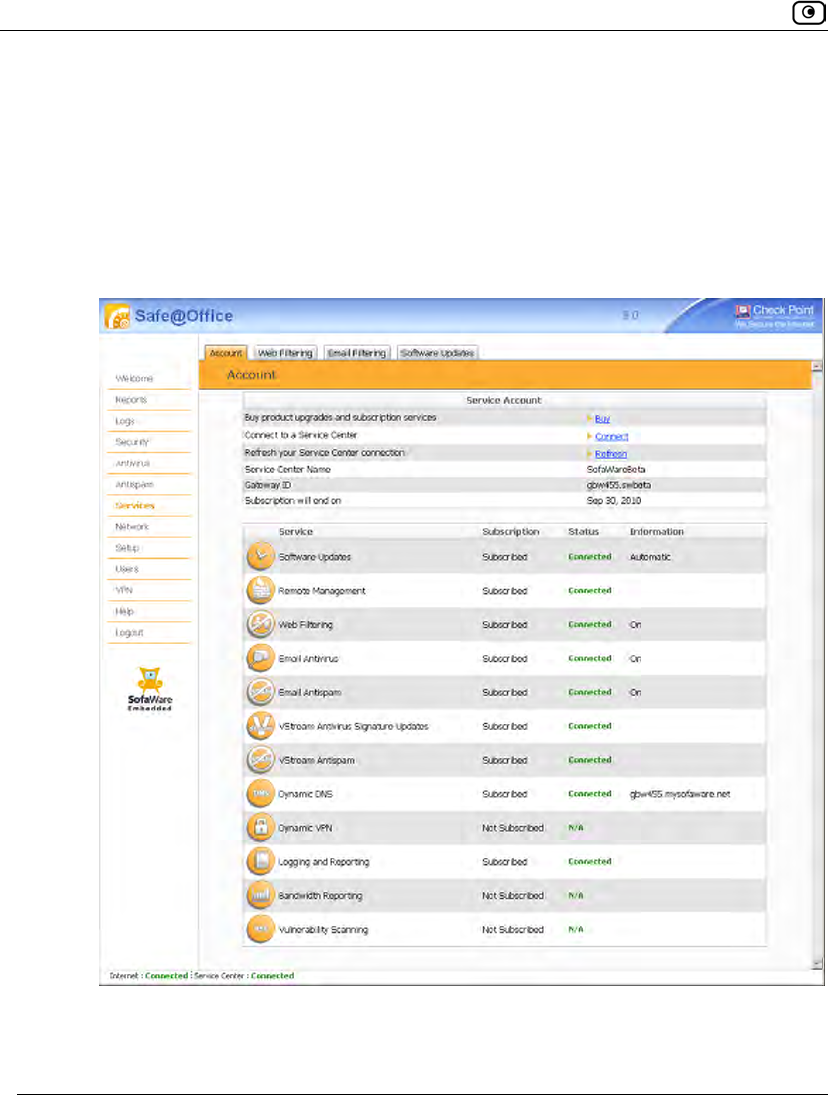The width and height of the screenshot is (828, 1095).
Task: Click the SofaWare Embedded logo
Action: 149,689
